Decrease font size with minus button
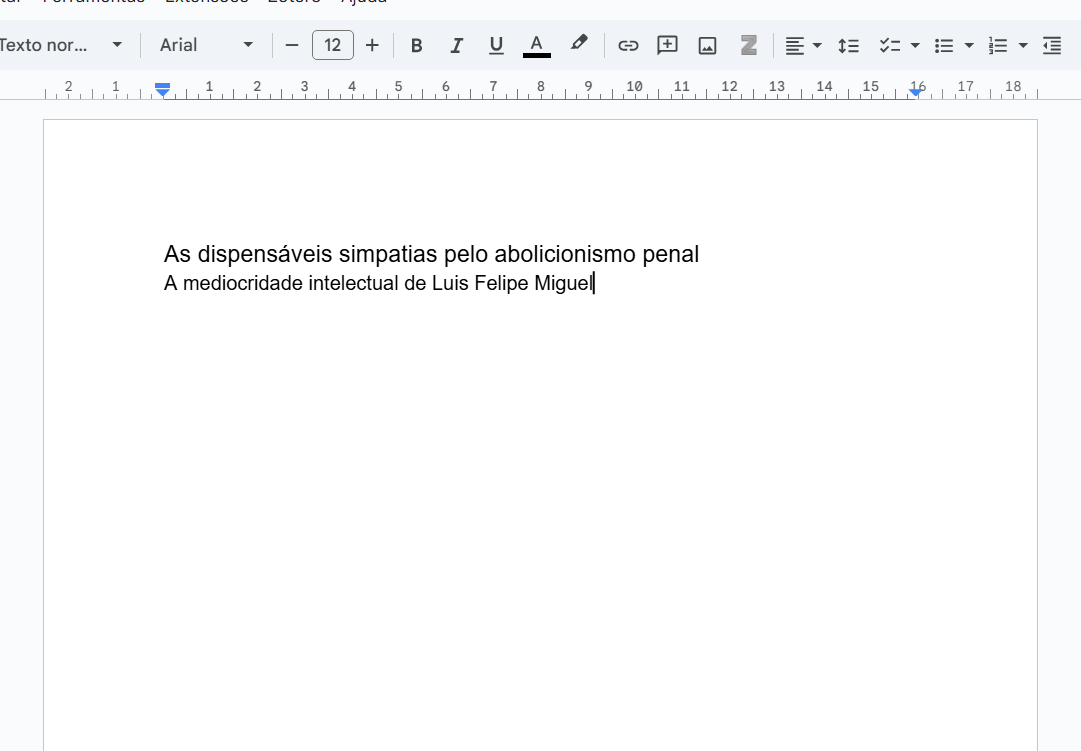 coord(292,45)
